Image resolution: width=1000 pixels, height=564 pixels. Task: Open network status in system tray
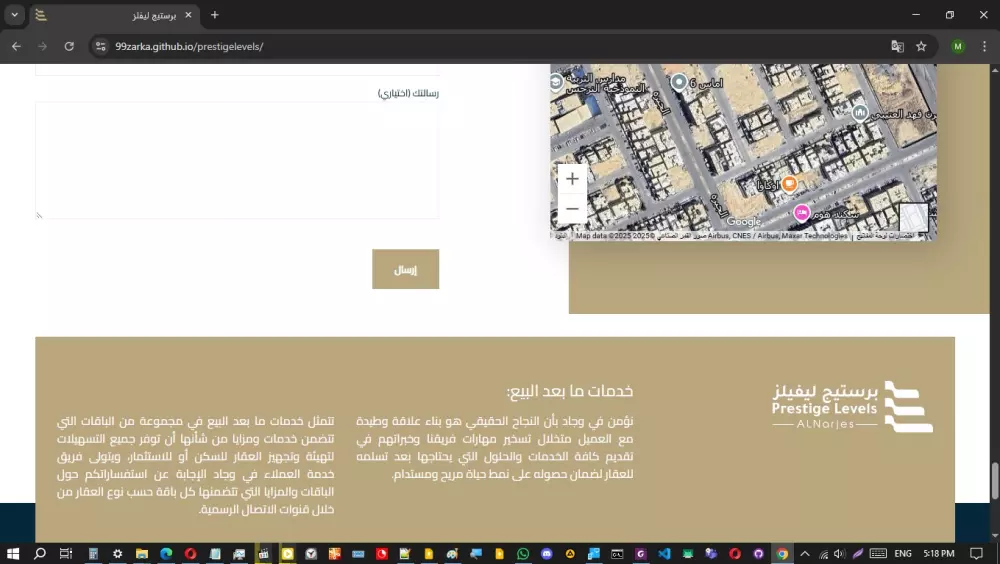pyautogui.click(x=823, y=554)
